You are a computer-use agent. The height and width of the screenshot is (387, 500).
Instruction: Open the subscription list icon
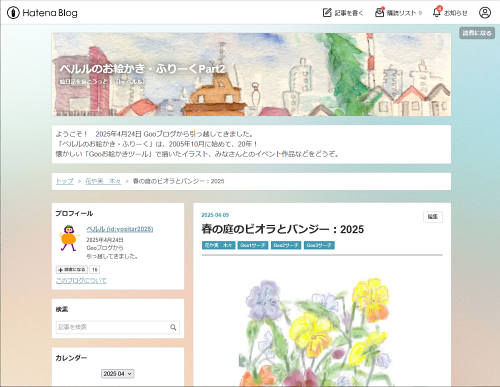point(379,13)
